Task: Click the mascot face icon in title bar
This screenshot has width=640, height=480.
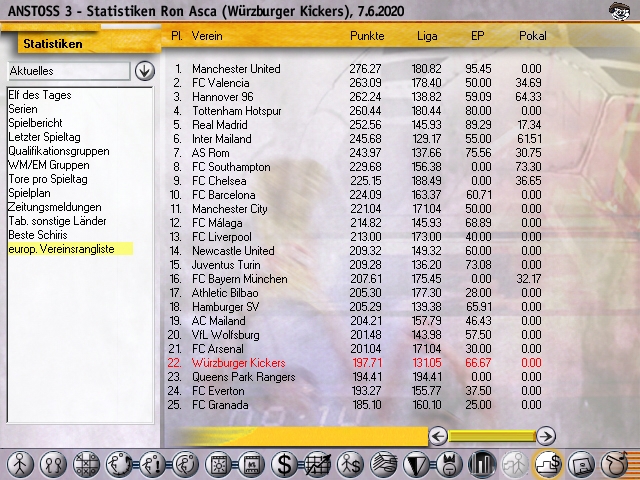Action: point(619,11)
